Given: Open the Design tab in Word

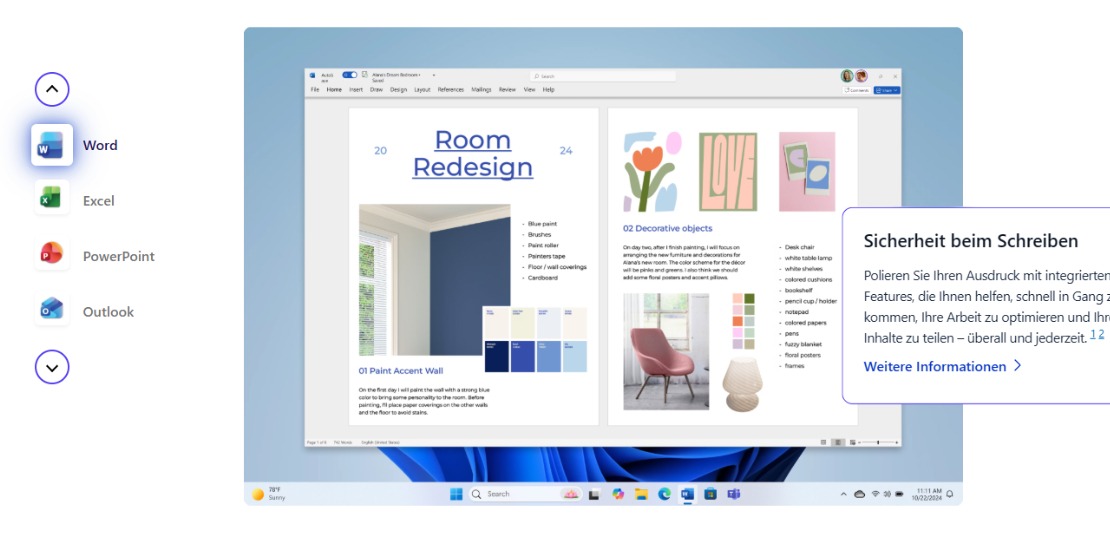Looking at the screenshot, I should 398,90.
